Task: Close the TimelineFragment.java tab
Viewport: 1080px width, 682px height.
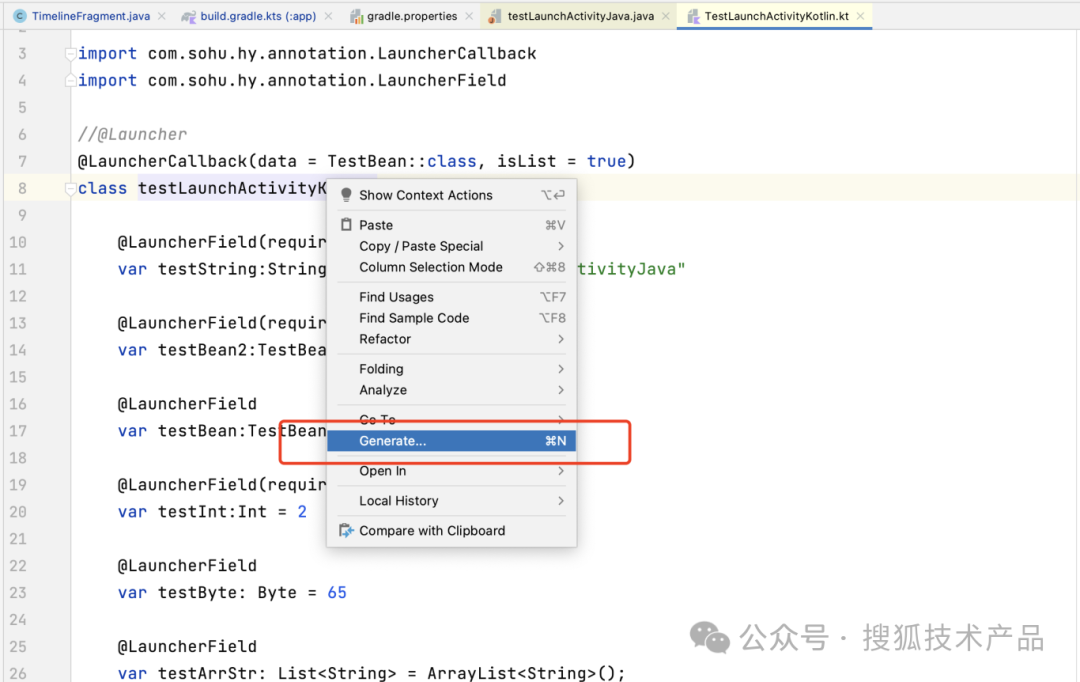Action: tap(162, 16)
